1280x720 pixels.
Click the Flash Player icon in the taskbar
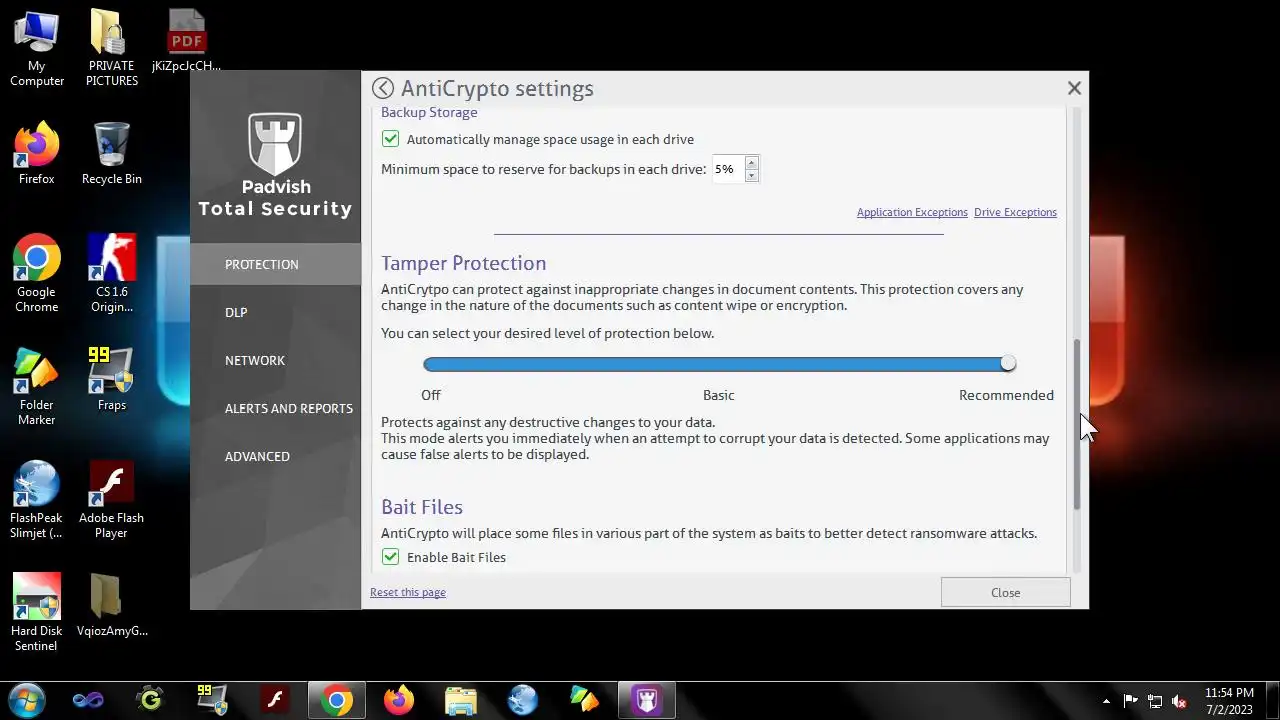click(x=274, y=700)
